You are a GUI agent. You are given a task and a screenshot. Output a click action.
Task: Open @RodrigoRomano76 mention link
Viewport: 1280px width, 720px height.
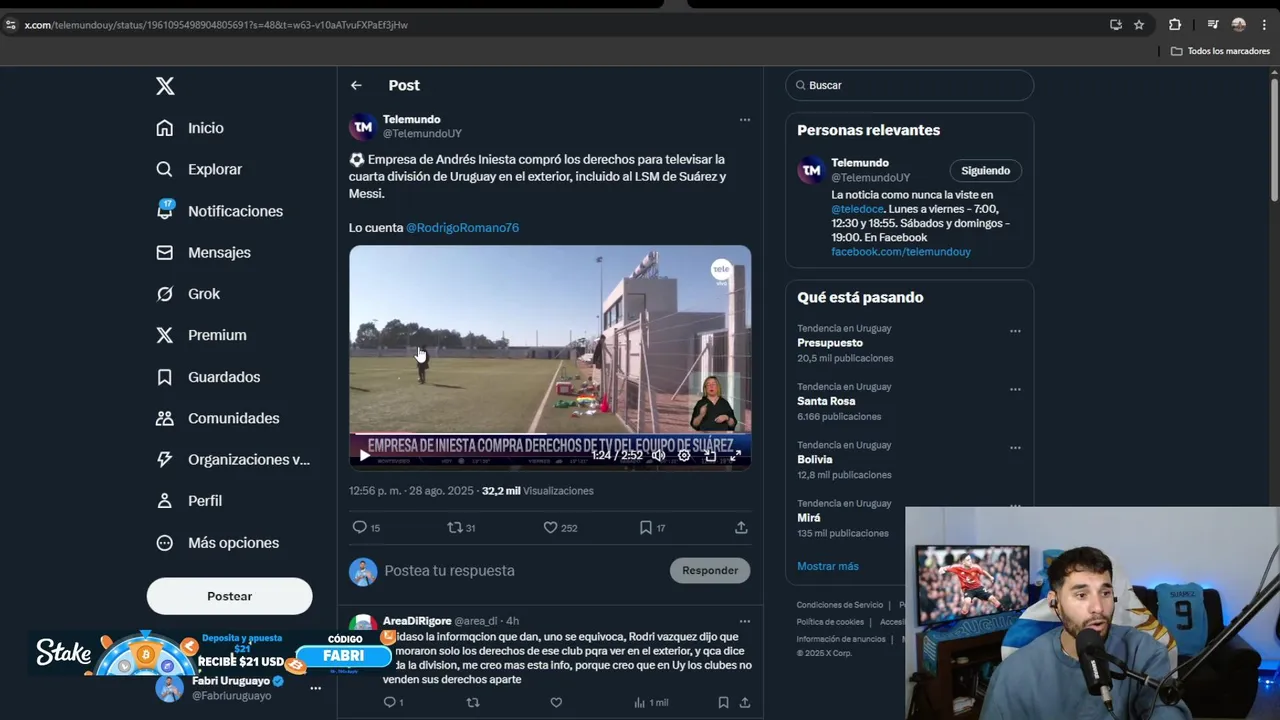(462, 228)
